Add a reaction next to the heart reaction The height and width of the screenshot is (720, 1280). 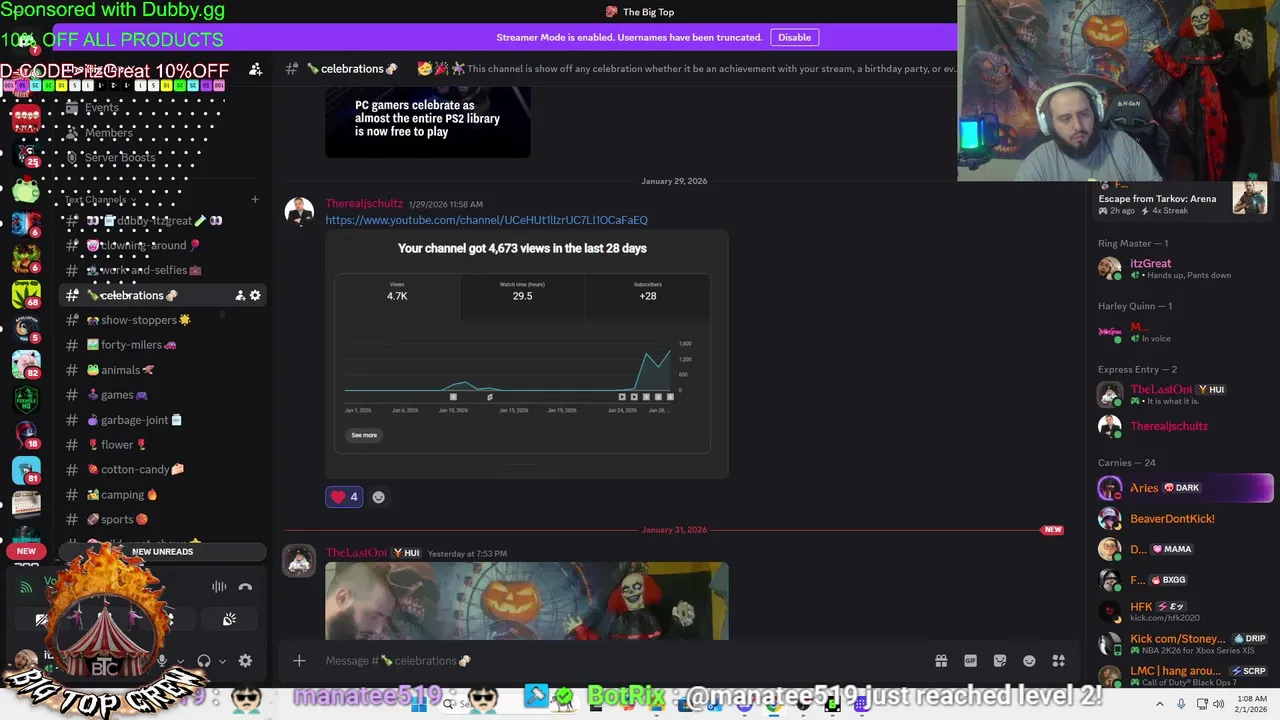pos(379,497)
